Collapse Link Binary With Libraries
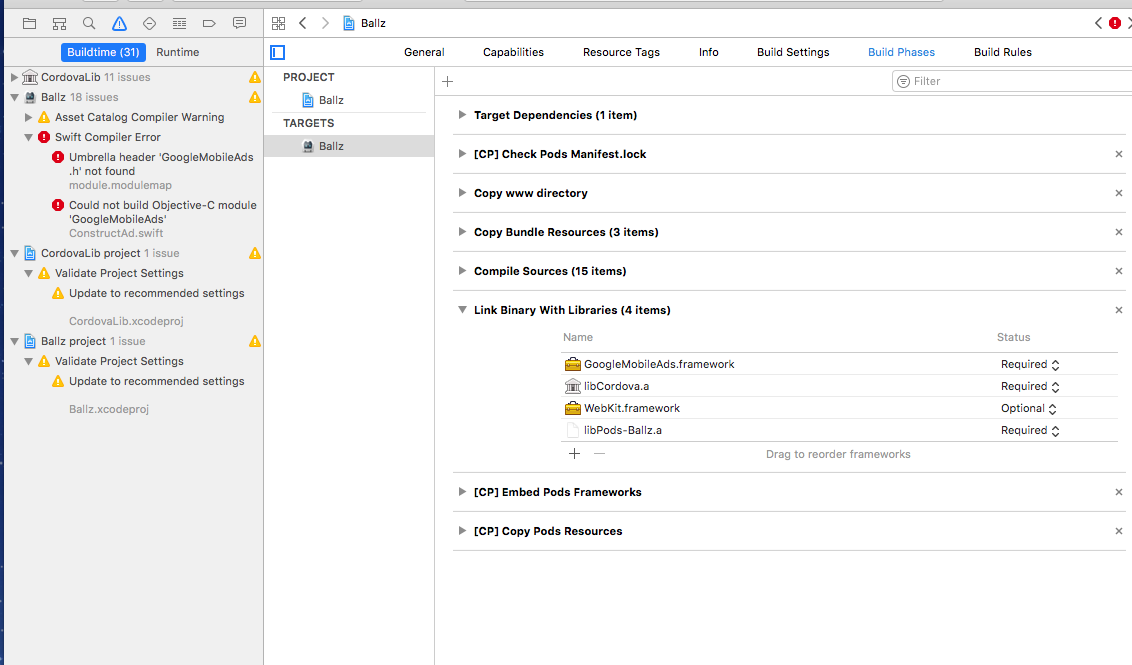Screen dimensions: 1132x665 point(462,310)
